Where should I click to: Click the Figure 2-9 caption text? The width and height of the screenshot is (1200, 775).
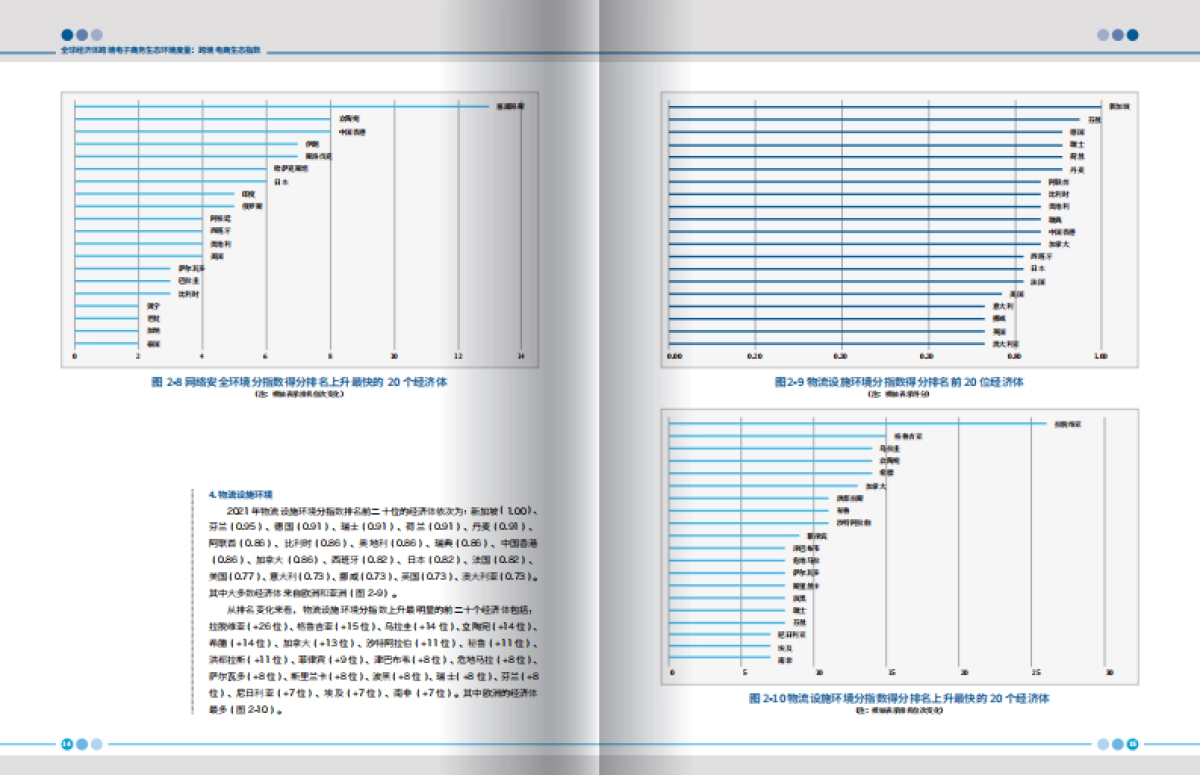pyautogui.click(x=899, y=382)
